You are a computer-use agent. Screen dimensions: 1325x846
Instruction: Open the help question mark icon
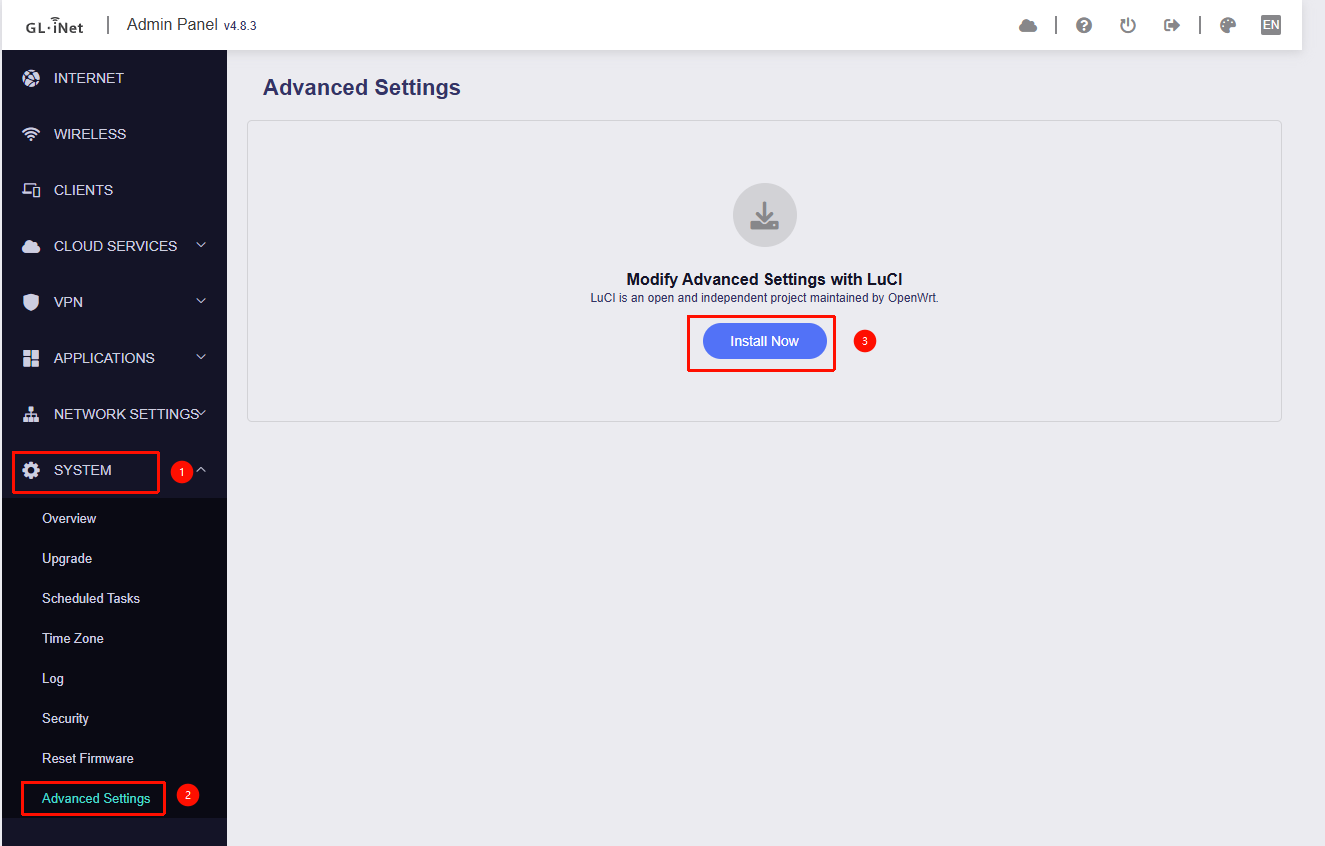tap(1084, 26)
